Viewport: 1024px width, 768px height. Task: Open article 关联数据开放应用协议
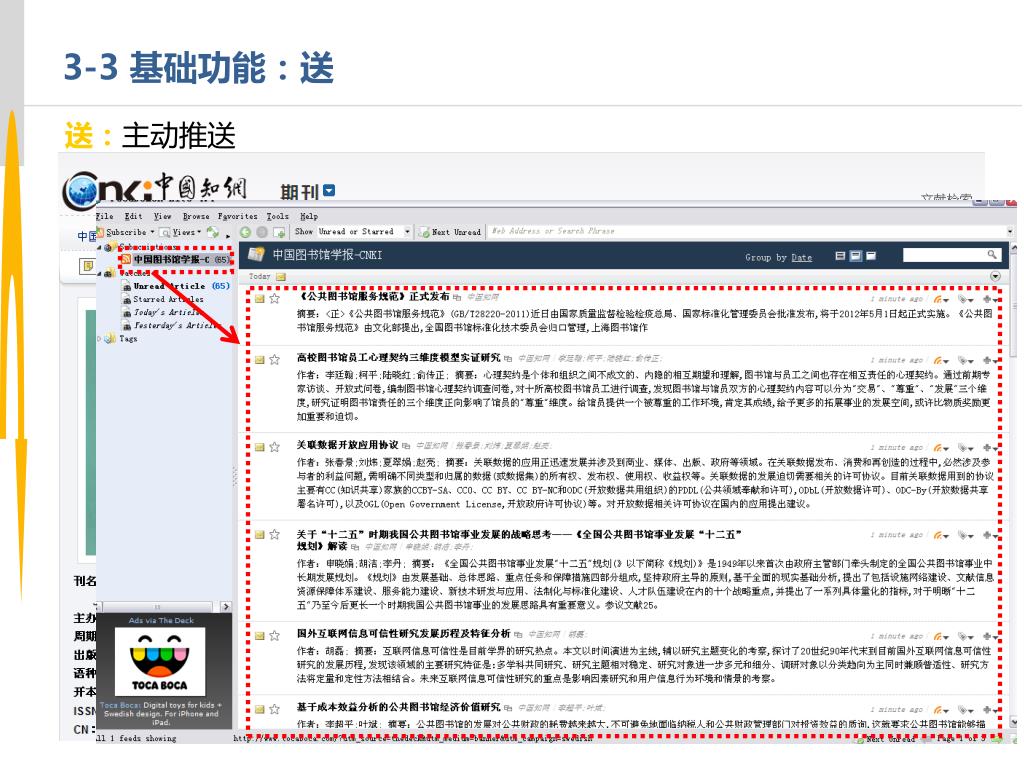tap(347, 445)
